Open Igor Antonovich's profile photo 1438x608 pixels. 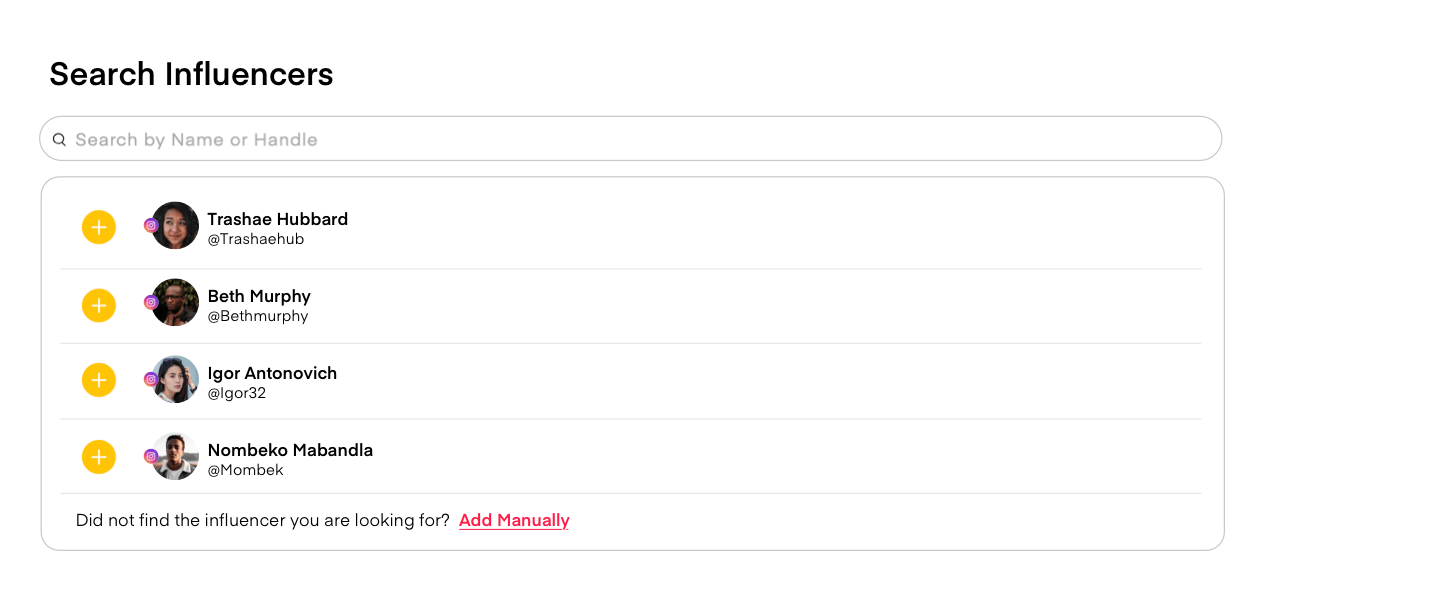click(x=175, y=379)
